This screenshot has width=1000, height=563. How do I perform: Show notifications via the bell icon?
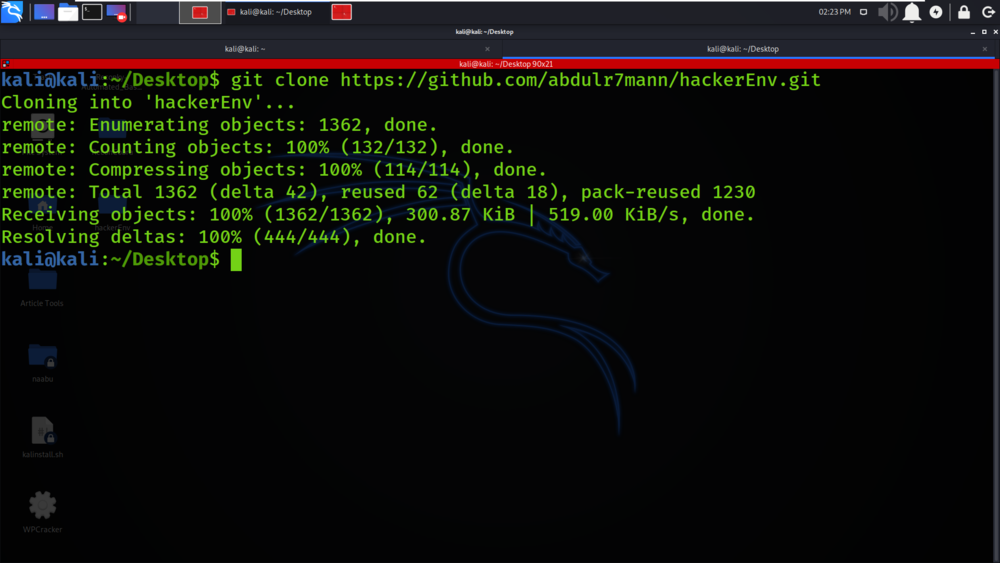tap(912, 12)
